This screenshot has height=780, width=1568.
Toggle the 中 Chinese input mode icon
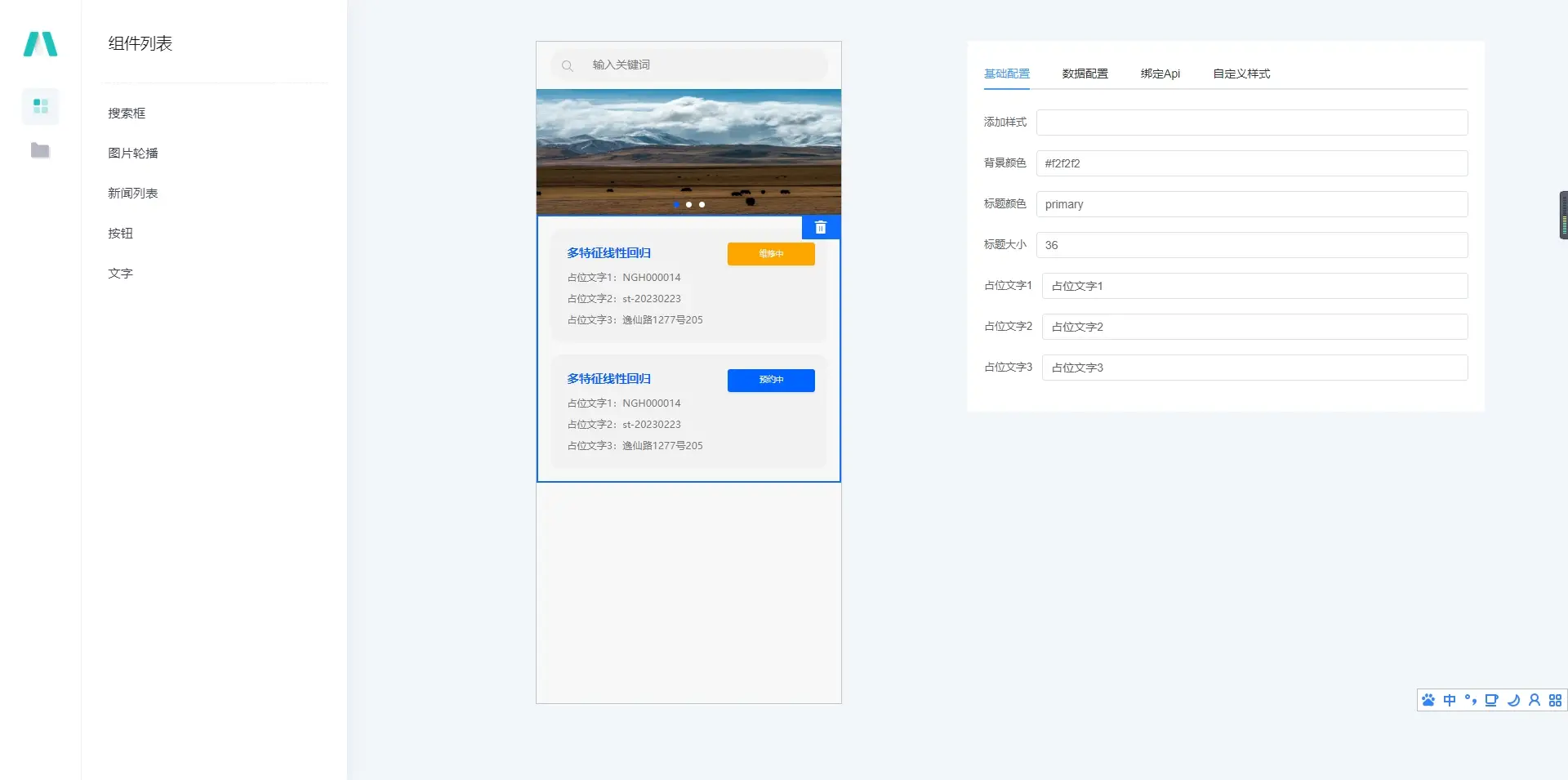(x=1450, y=700)
